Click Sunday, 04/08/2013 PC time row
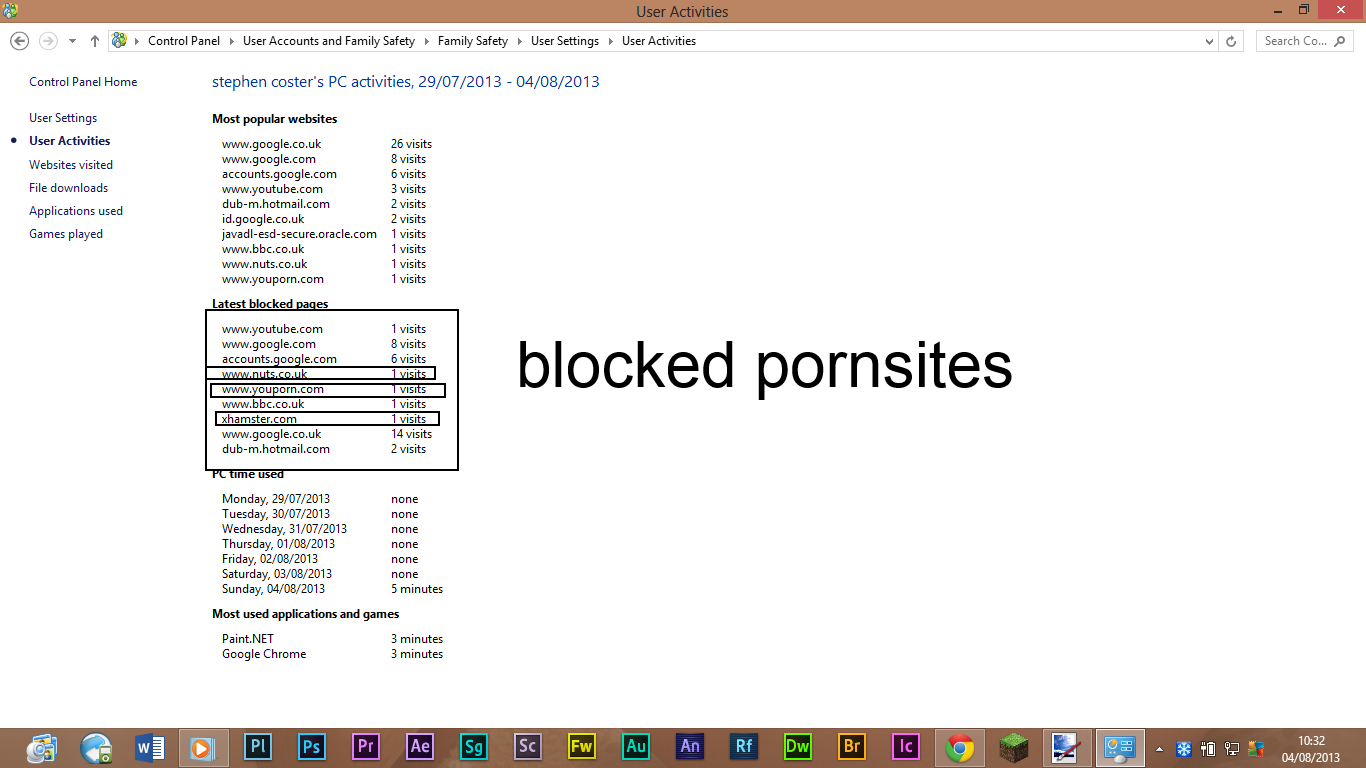1366x768 pixels. coord(332,589)
